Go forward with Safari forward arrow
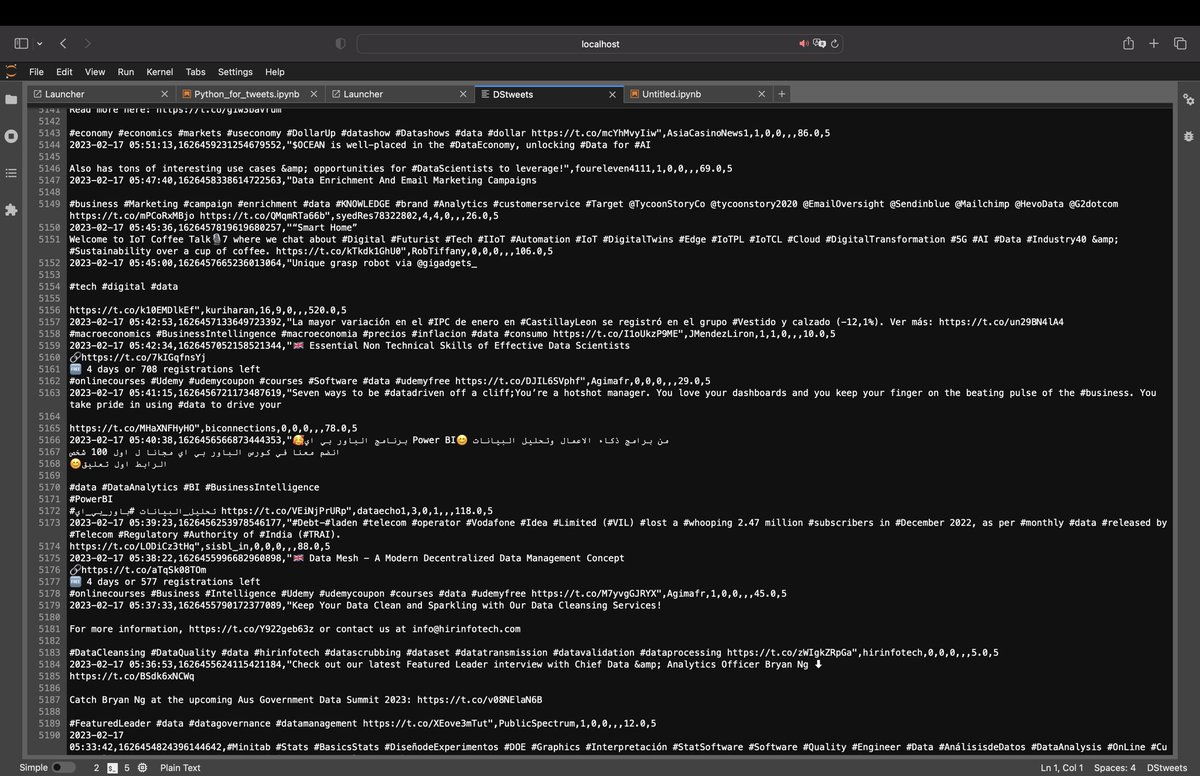1200x776 pixels. (x=88, y=44)
